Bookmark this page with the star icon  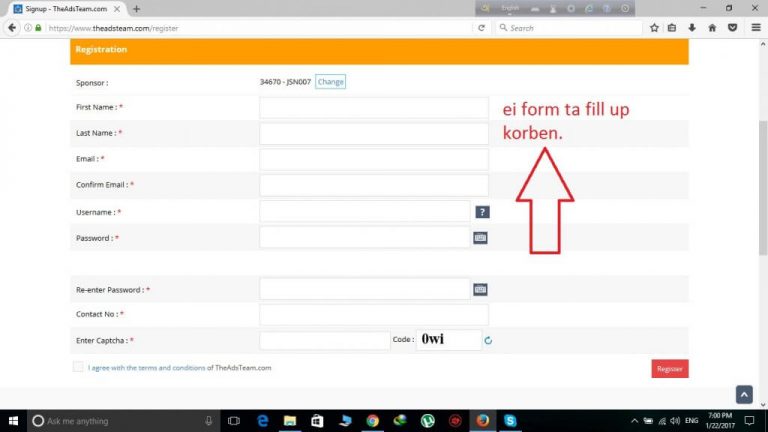click(654, 28)
